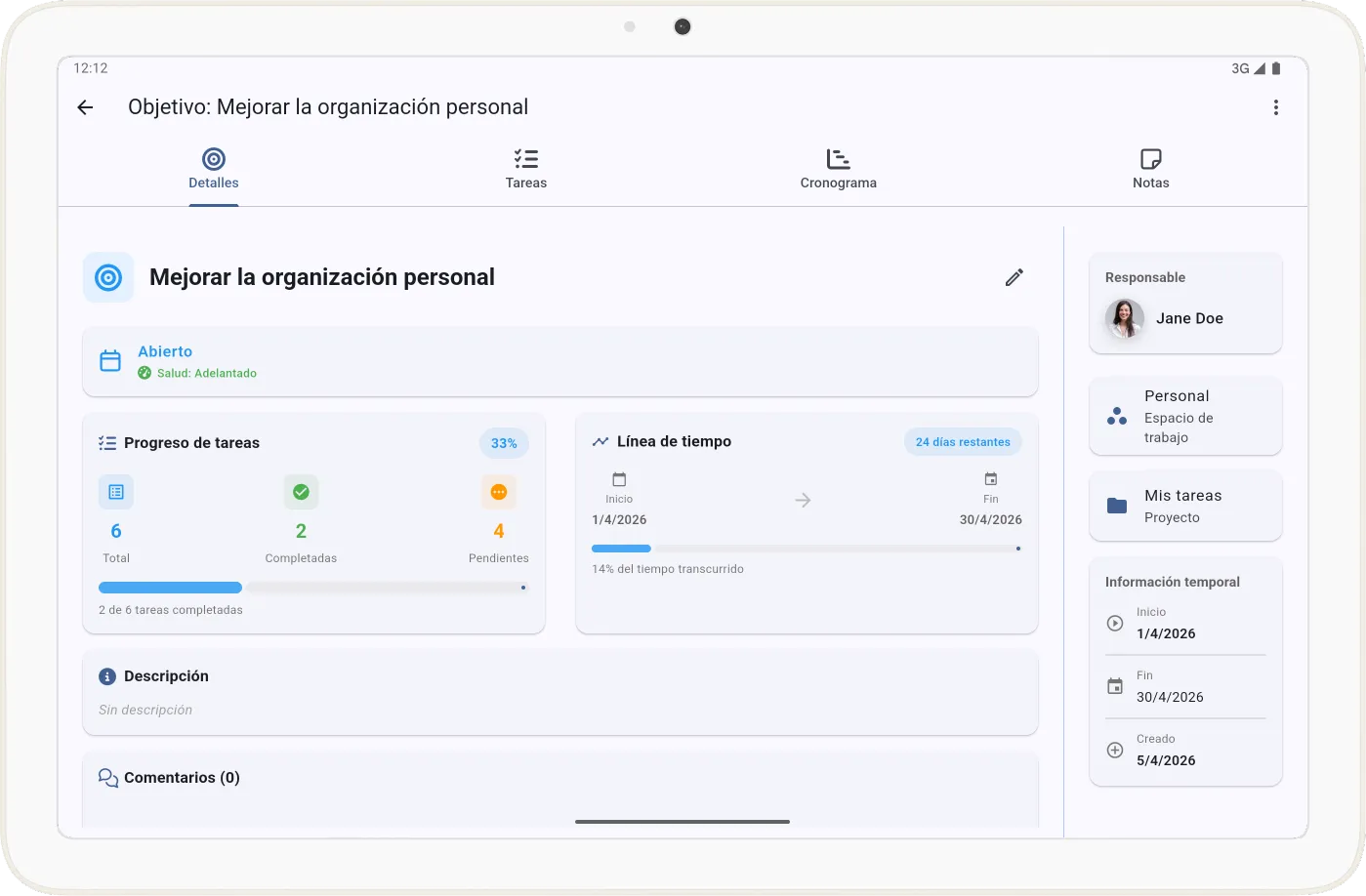Image resolution: width=1366 pixels, height=896 pixels.
Task: Click the Creado date 5/4/2026
Action: click(x=1166, y=760)
